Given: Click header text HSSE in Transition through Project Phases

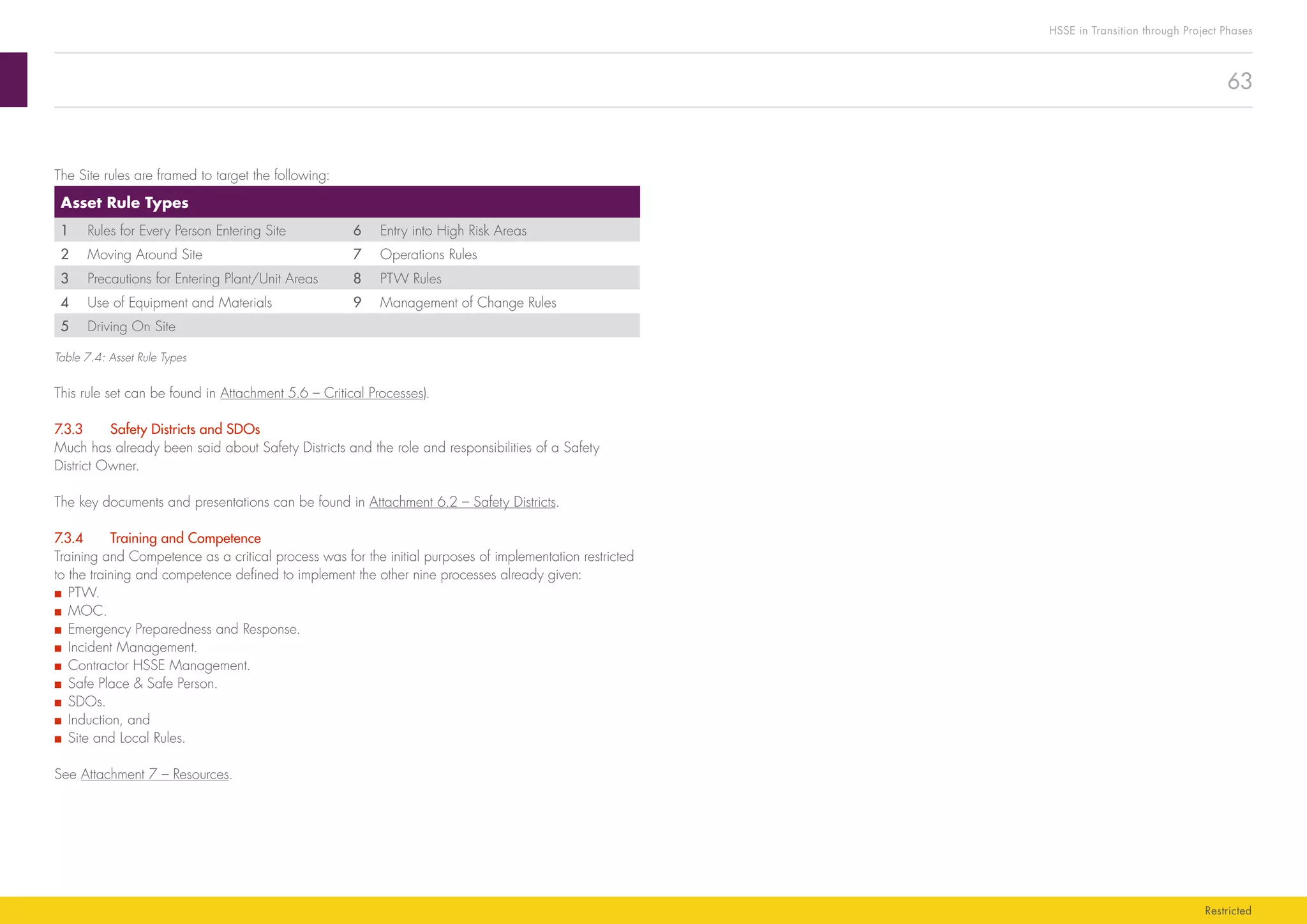Looking at the screenshot, I should coord(1150,31).
